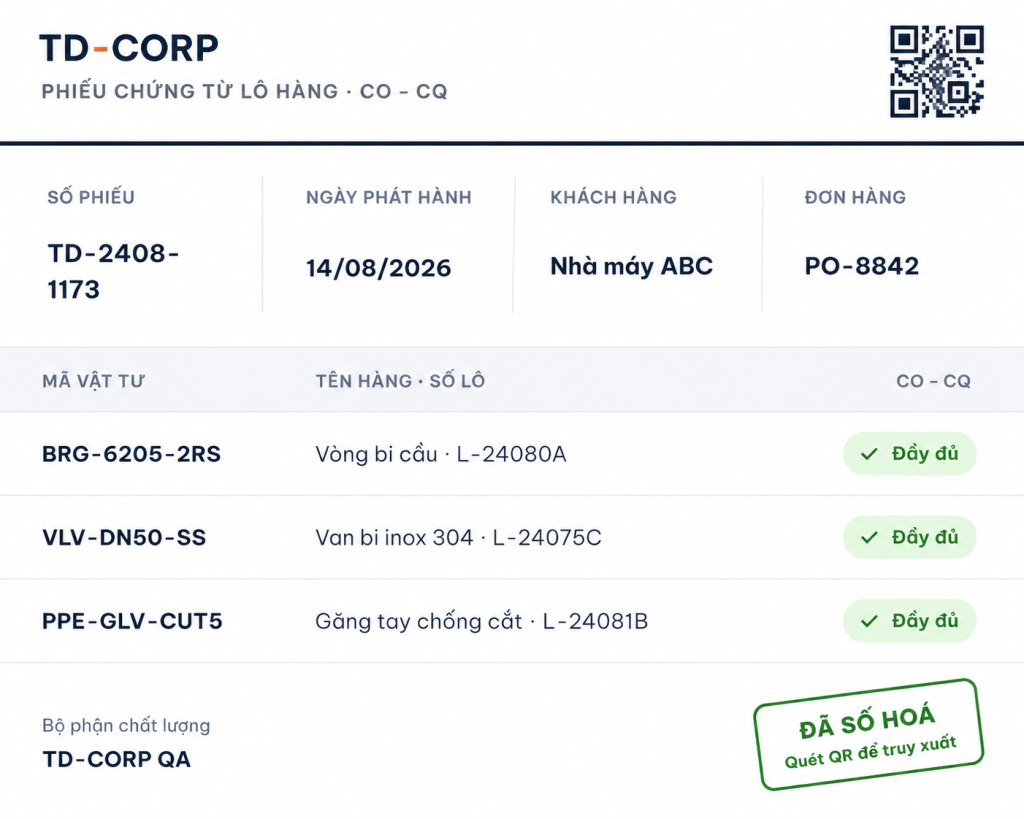
Task: Click material code VLV-DN50-SS
Action: 124,538
